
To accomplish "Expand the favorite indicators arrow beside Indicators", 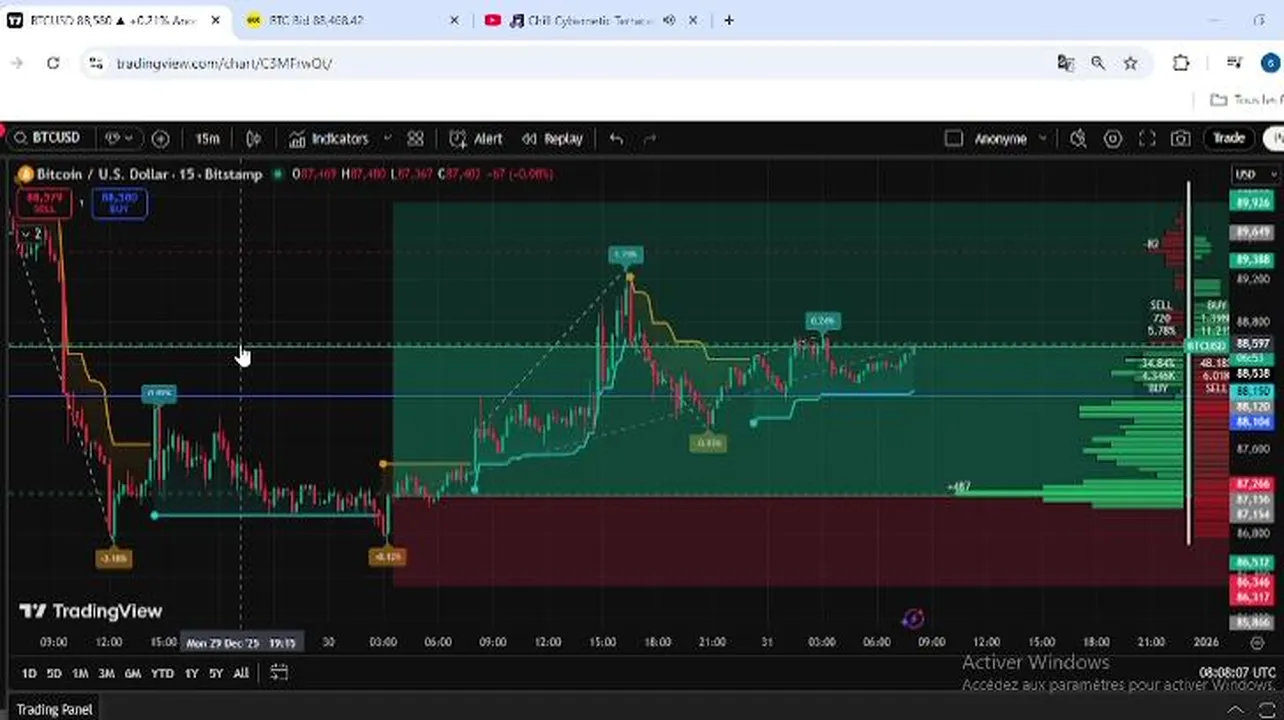I will (387, 139).
